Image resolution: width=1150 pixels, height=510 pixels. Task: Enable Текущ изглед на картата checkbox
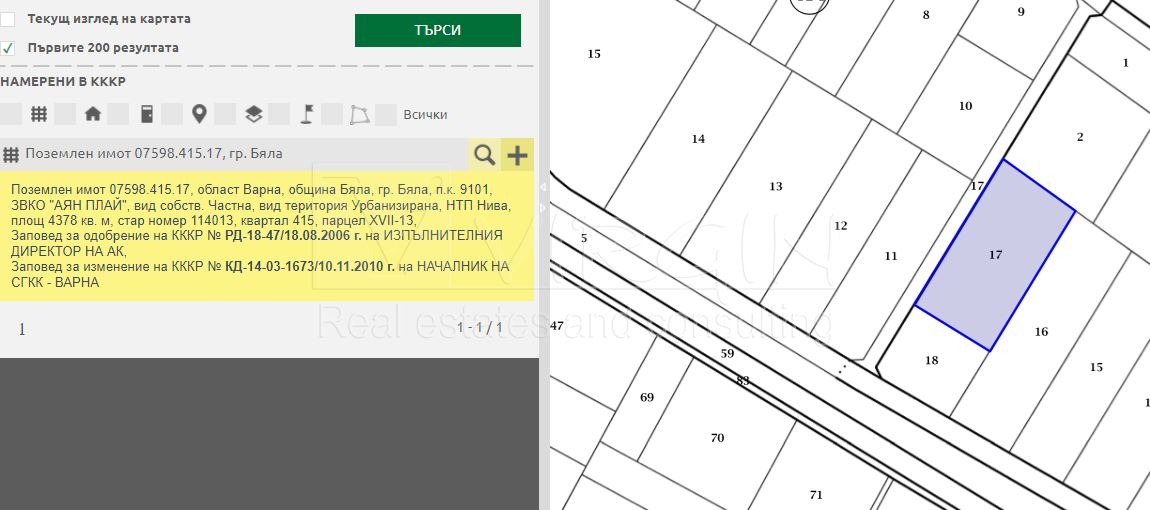(x=8, y=19)
